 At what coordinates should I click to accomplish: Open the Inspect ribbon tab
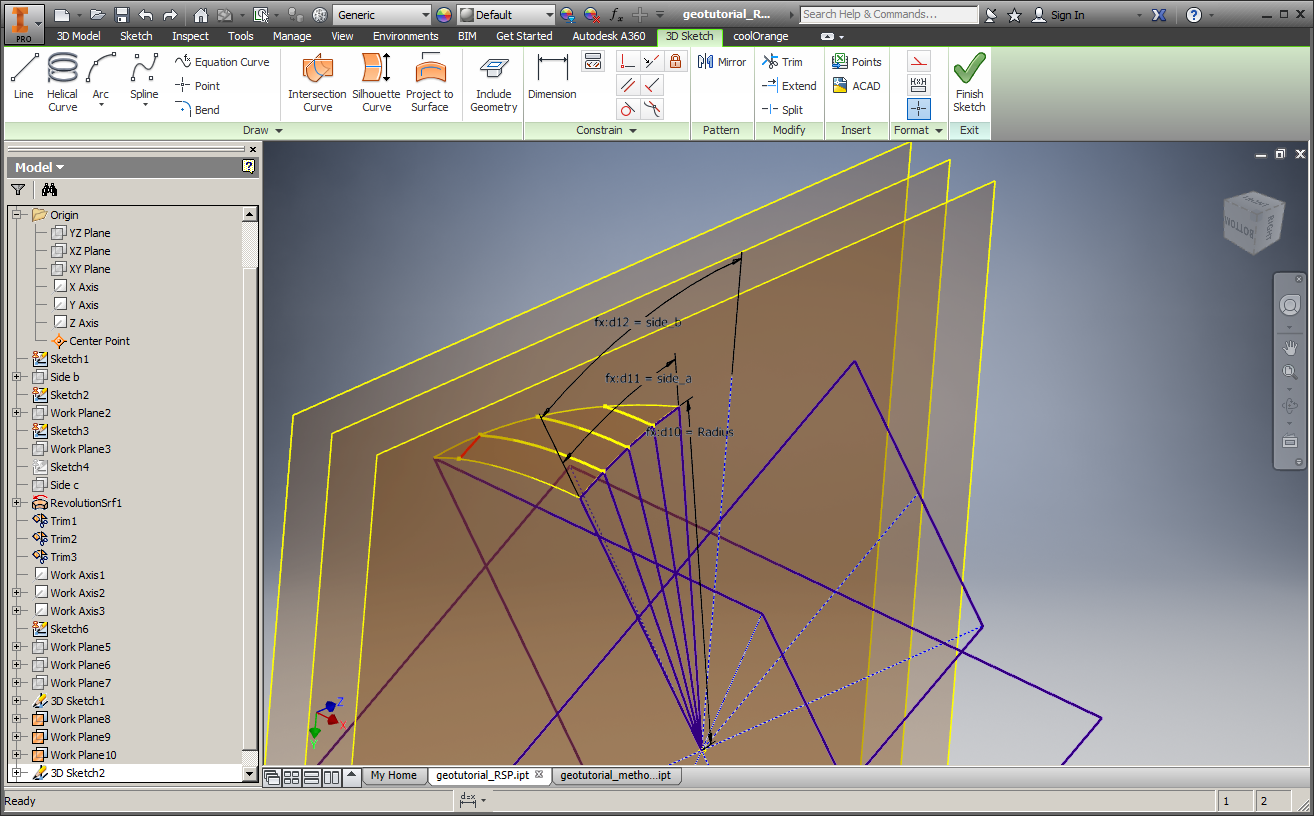(x=190, y=36)
